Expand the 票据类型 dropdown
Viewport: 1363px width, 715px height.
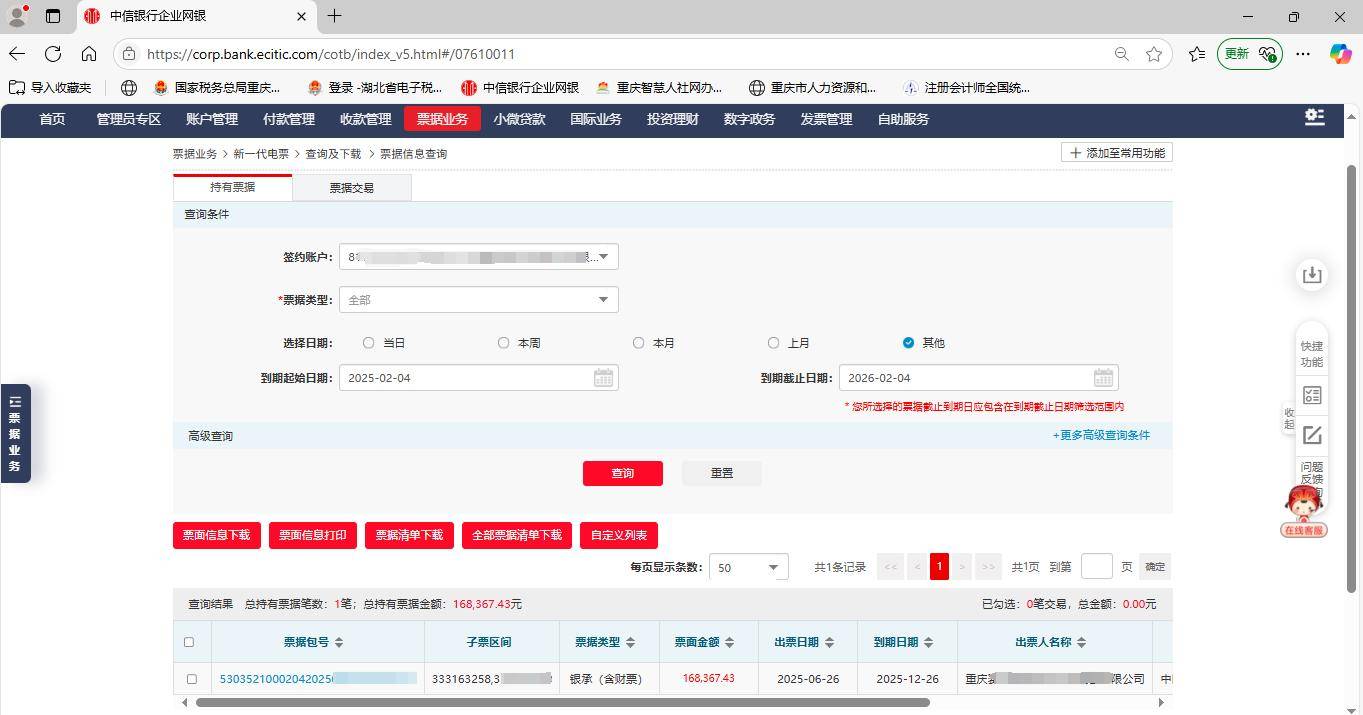tap(603, 300)
